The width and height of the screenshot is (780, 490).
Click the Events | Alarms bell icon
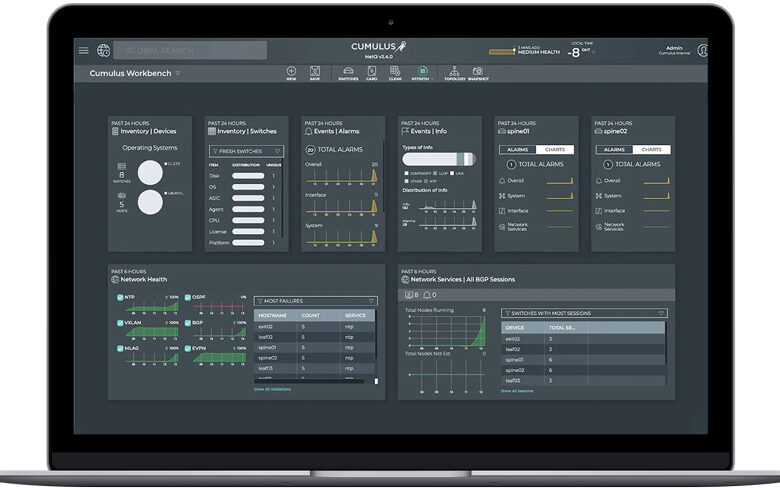point(308,131)
